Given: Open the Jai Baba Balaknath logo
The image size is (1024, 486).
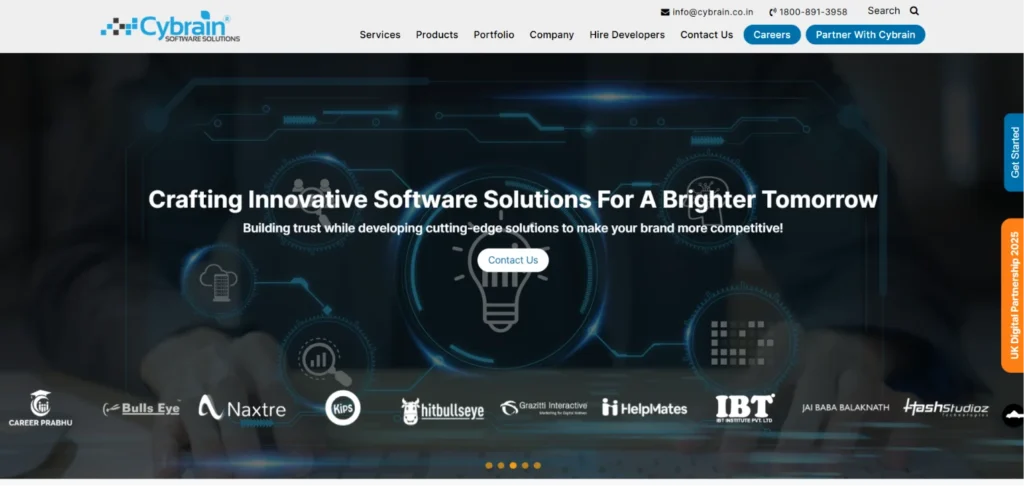Looking at the screenshot, I should pos(845,408).
